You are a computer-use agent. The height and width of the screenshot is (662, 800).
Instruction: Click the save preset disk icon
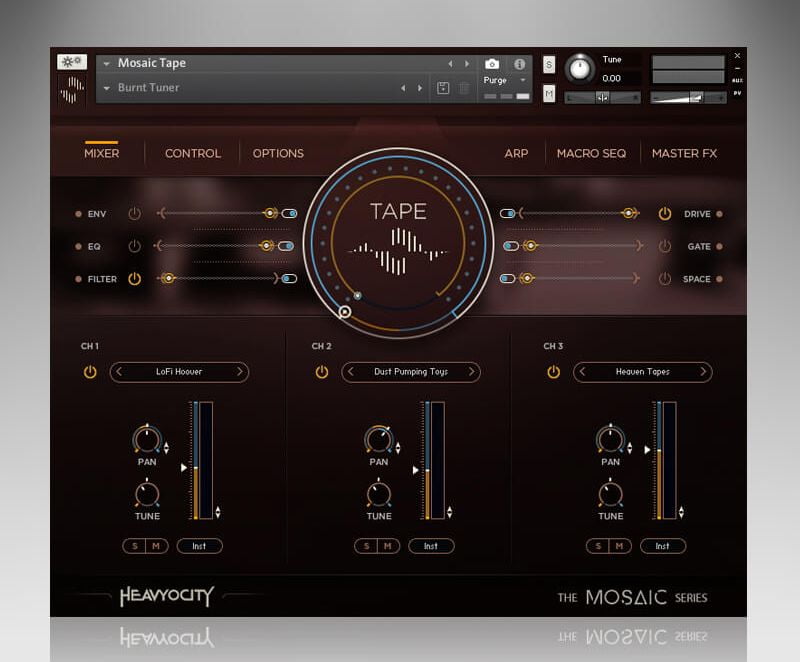tap(444, 88)
